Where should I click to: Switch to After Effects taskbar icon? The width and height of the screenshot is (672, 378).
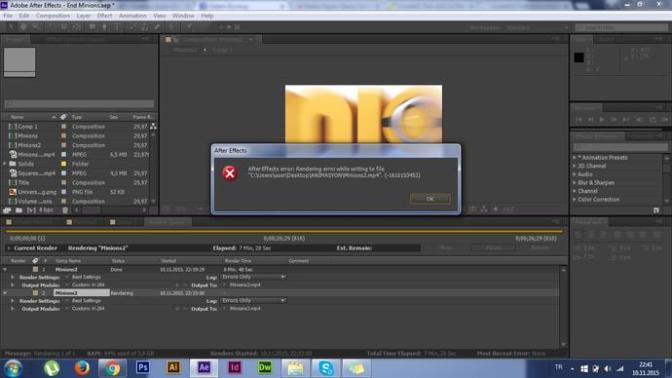click(204, 368)
